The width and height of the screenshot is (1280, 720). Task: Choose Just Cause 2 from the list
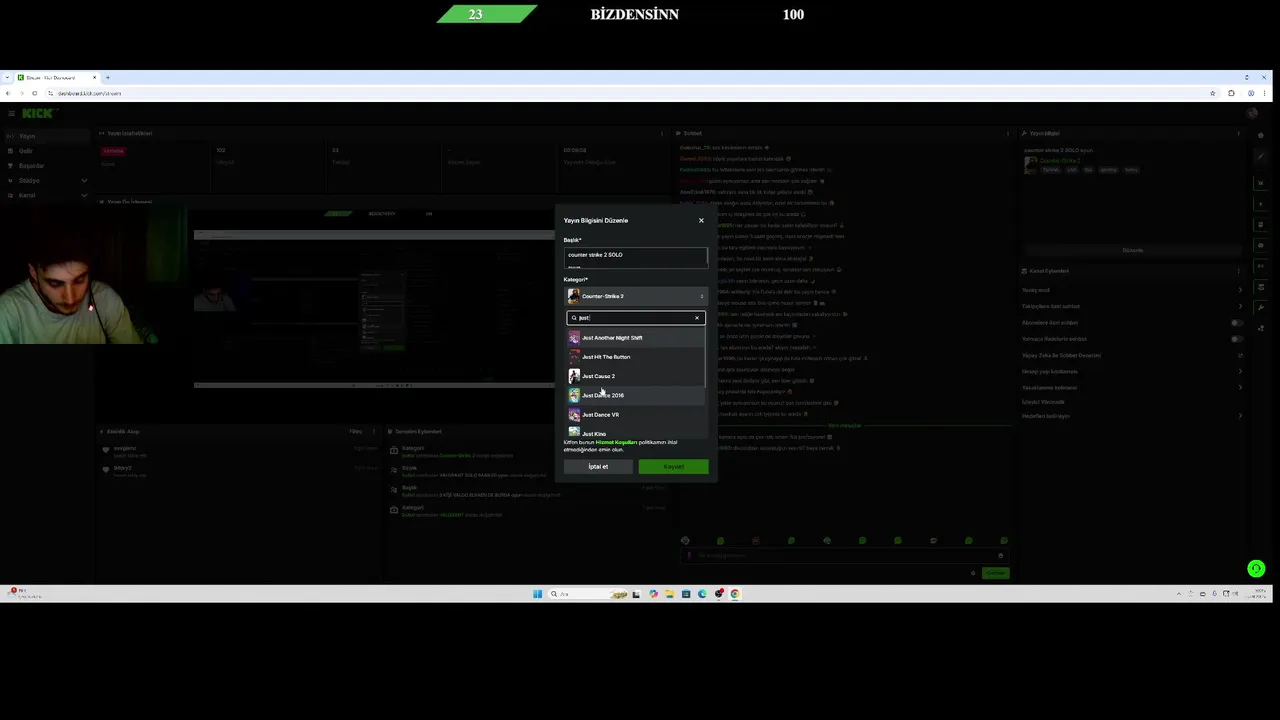(634, 376)
